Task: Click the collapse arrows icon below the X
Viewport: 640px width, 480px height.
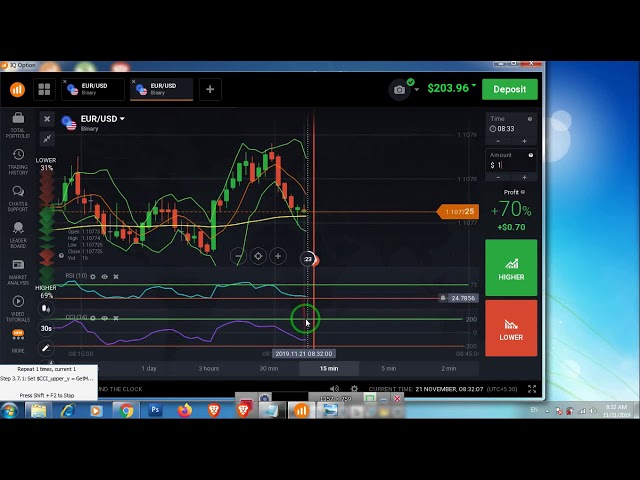Action: click(47, 138)
